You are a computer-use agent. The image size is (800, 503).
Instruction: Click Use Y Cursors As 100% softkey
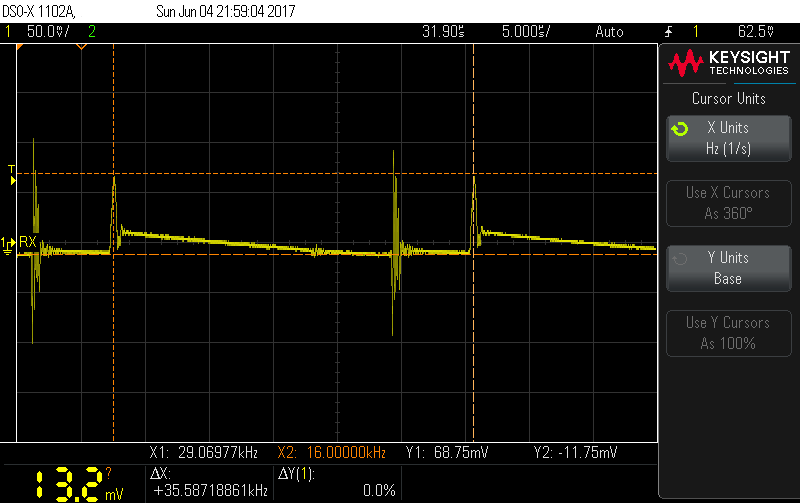click(x=729, y=333)
